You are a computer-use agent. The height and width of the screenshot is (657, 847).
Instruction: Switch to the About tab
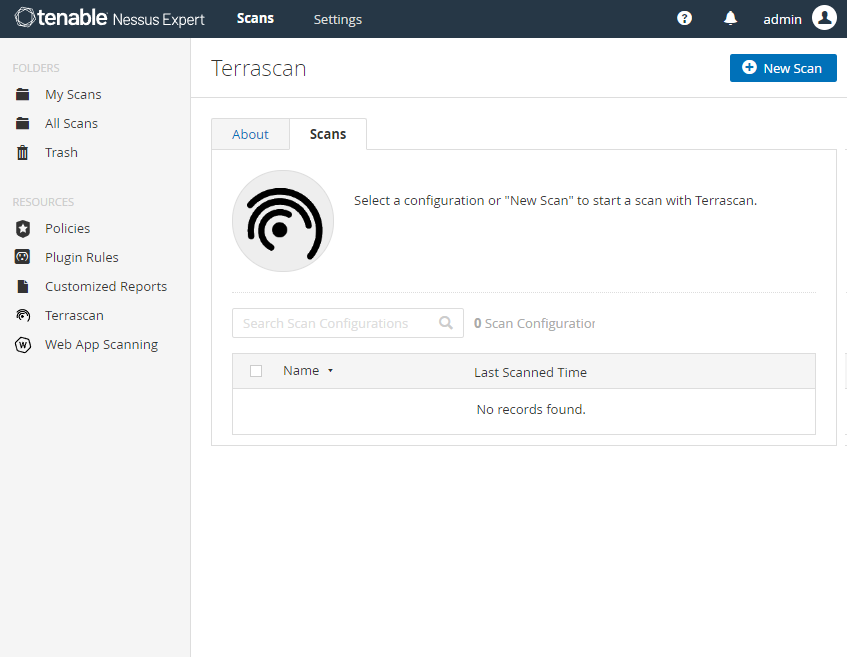coord(250,134)
